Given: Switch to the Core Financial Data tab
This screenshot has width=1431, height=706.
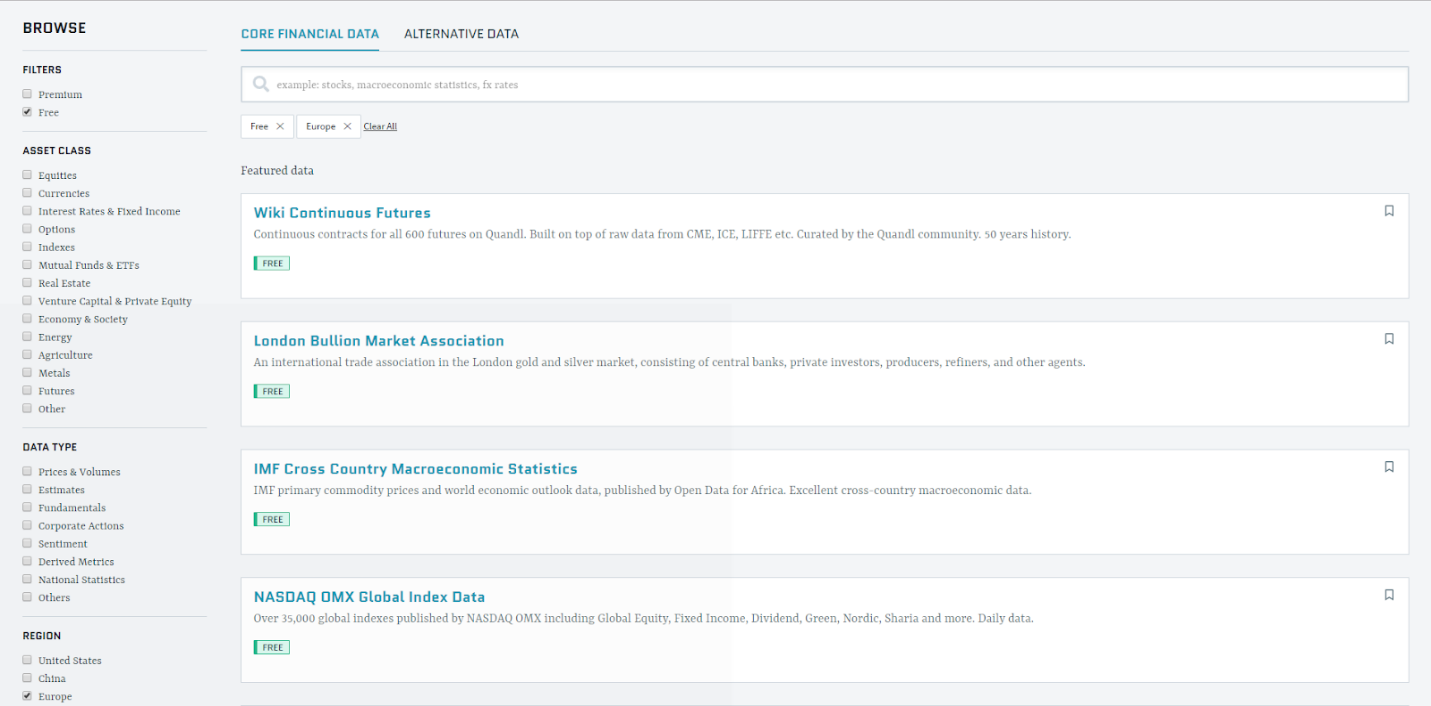Looking at the screenshot, I should click(x=310, y=34).
